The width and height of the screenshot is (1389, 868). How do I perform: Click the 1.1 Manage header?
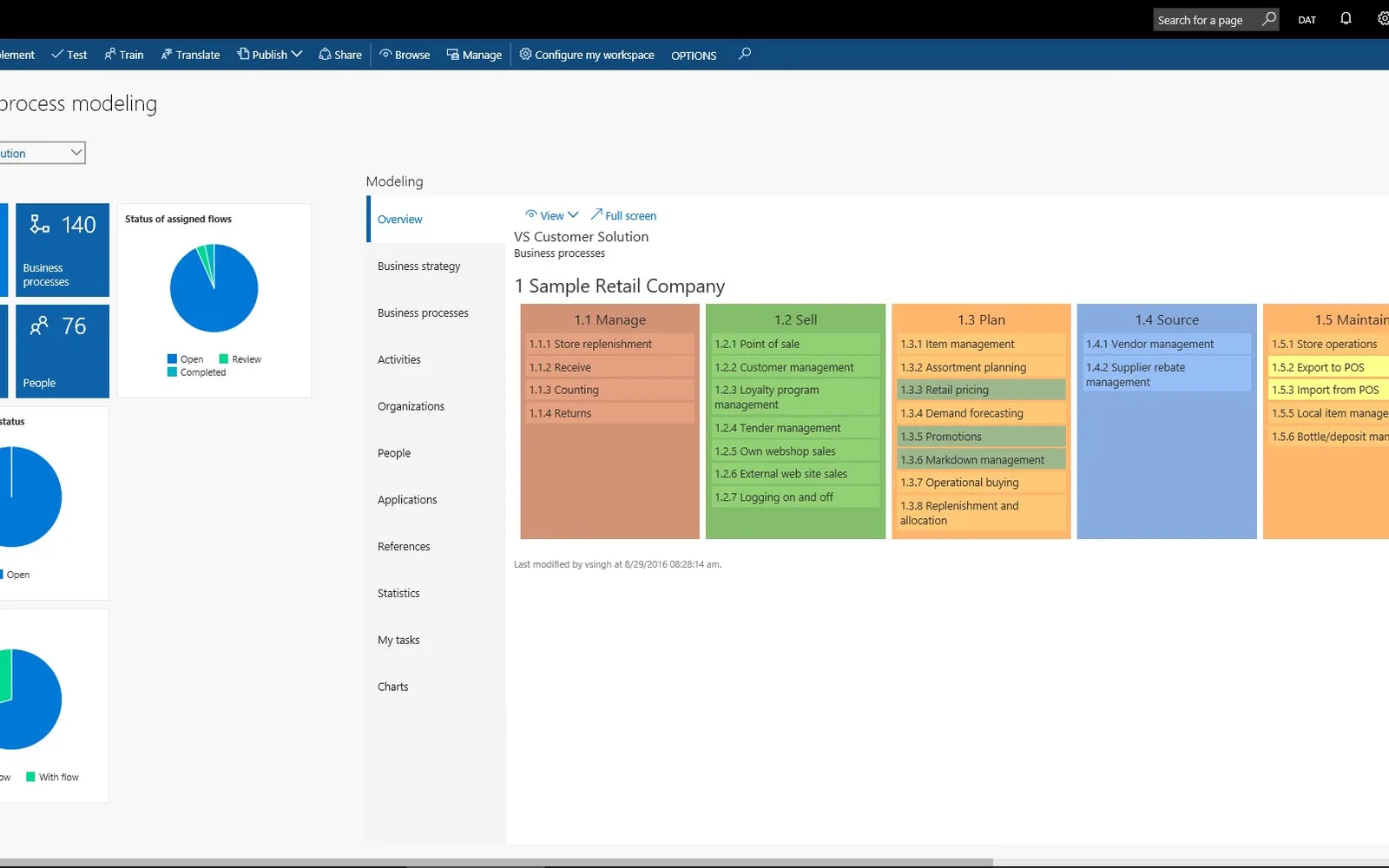pos(609,319)
